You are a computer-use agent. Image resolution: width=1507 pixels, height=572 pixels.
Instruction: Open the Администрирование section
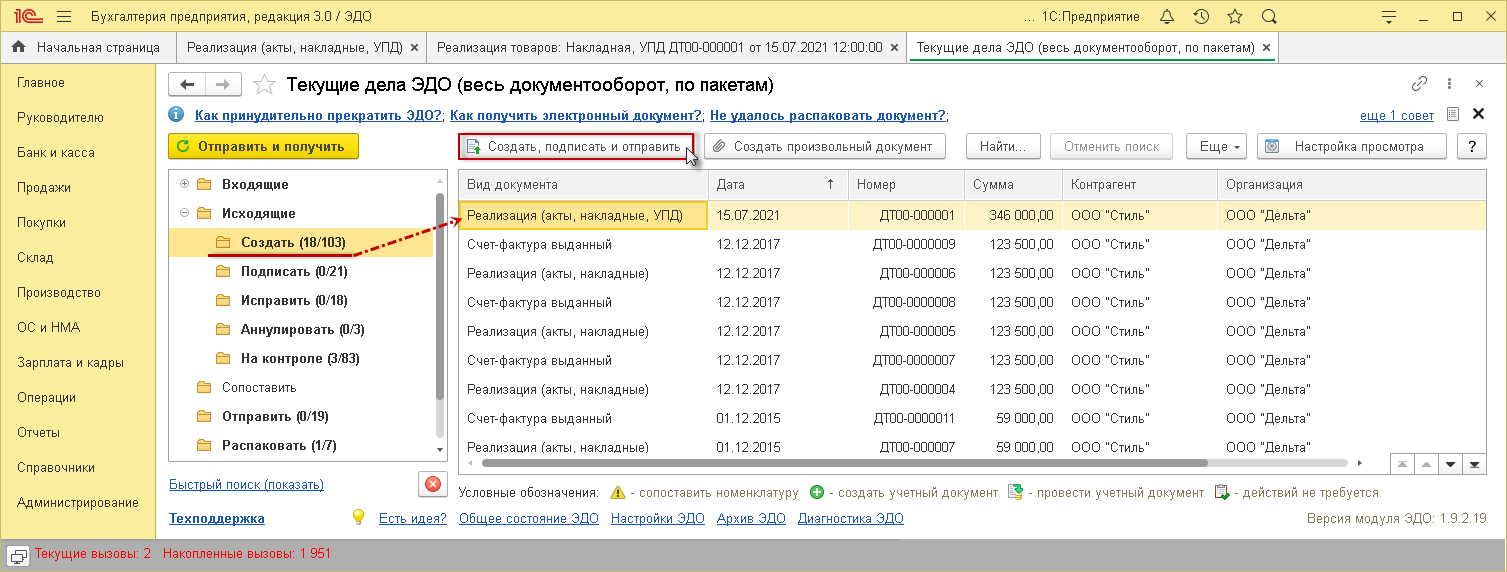[78, 502]
